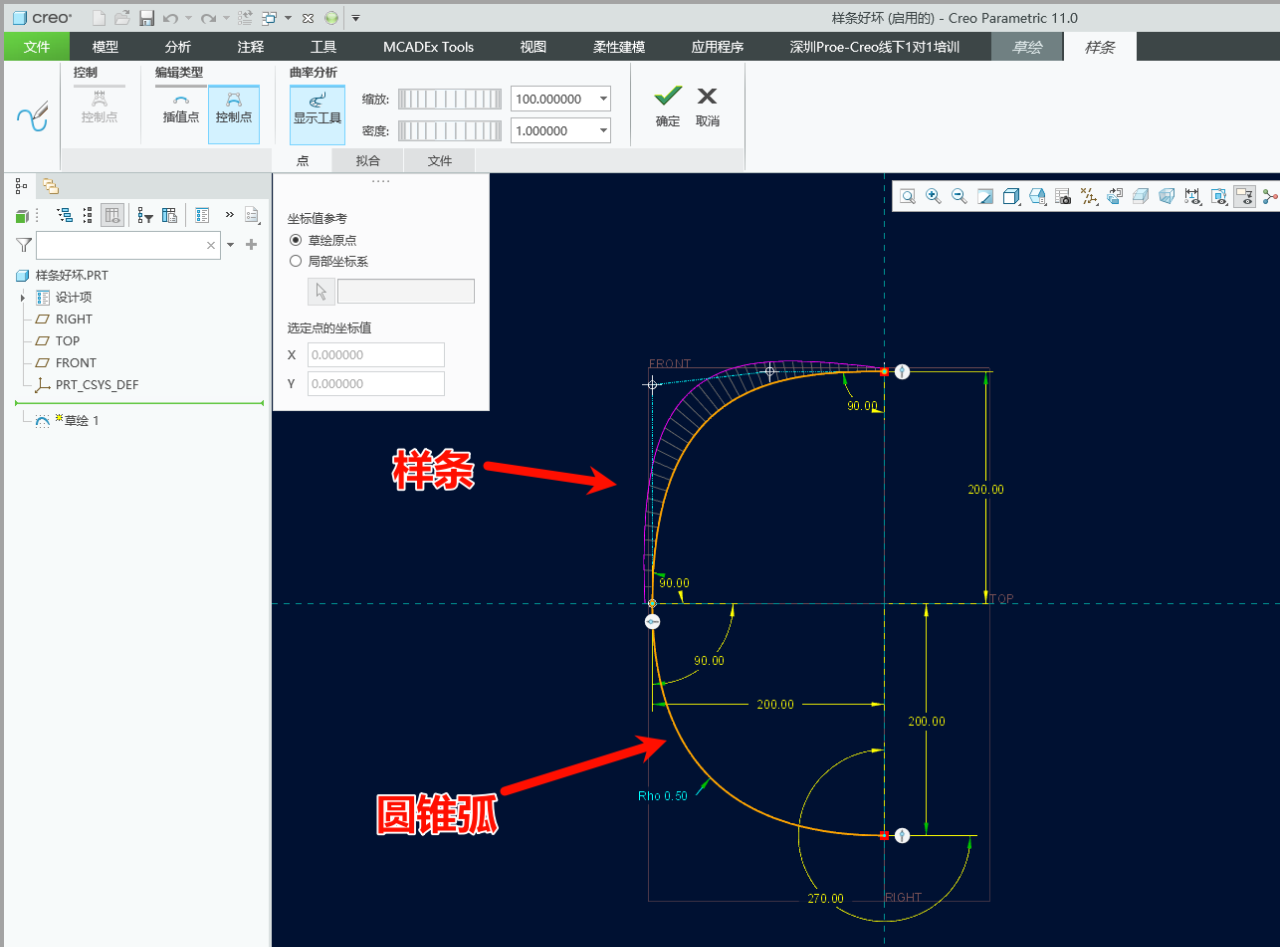Toggle the 控制点 edit type button

click(234, 108)
